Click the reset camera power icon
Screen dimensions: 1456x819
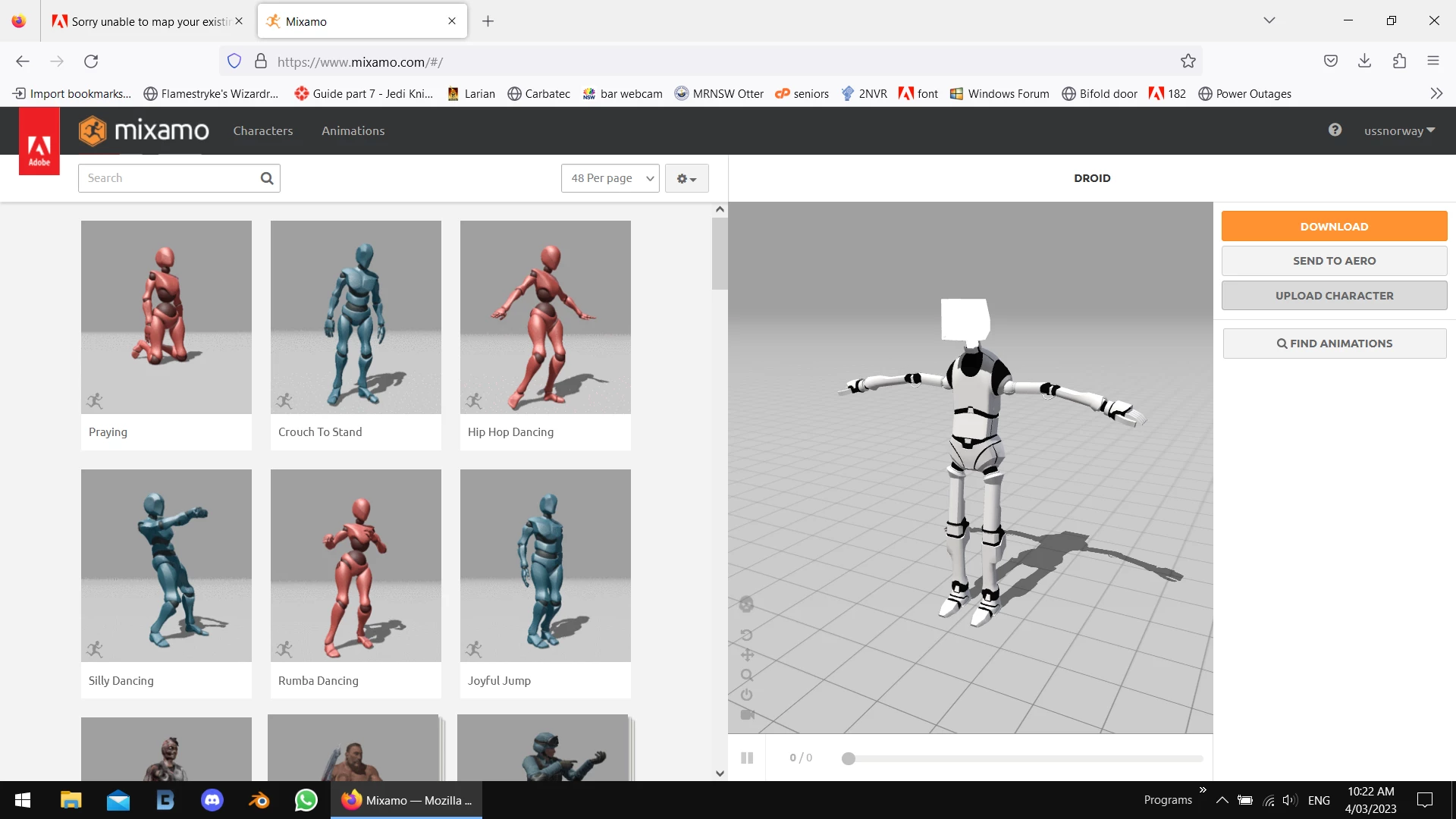pos(746,695)
